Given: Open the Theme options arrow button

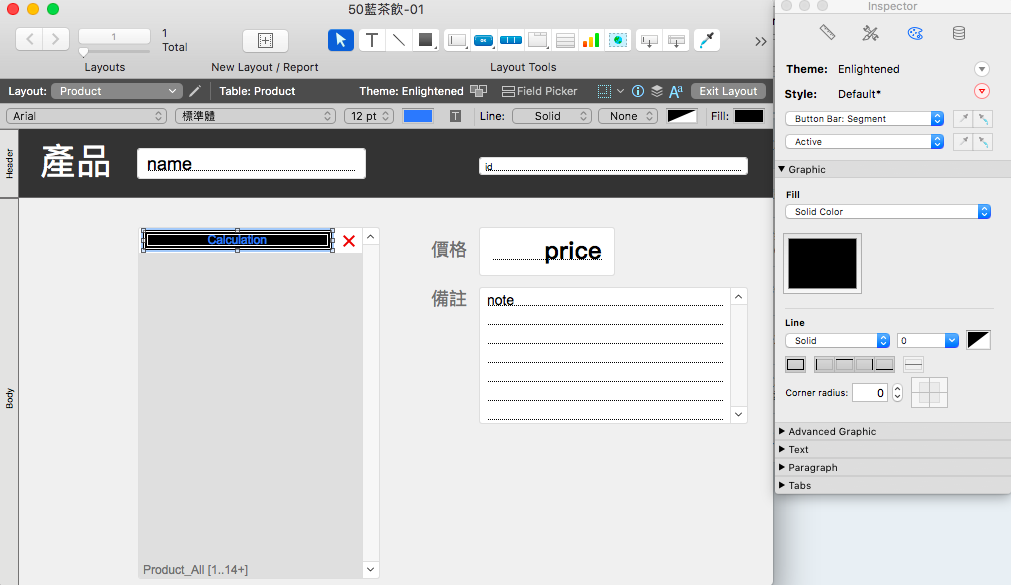Looking at the screenshot, I should pyautogui.click(x=981, y=69).
